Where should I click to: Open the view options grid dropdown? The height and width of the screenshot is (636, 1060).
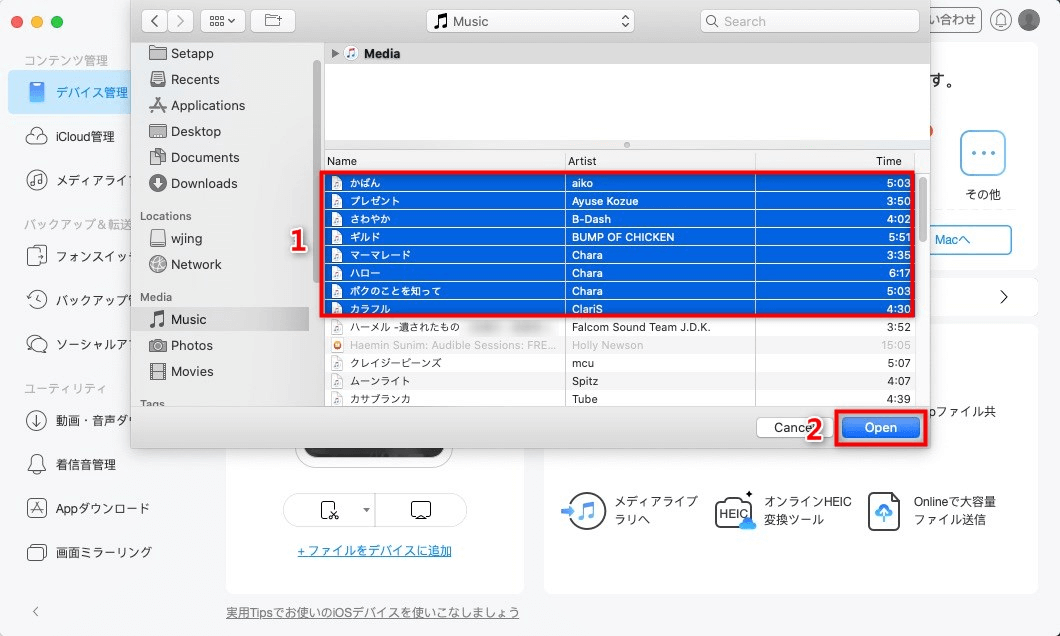pyautogui.click(x=222, y=21)
